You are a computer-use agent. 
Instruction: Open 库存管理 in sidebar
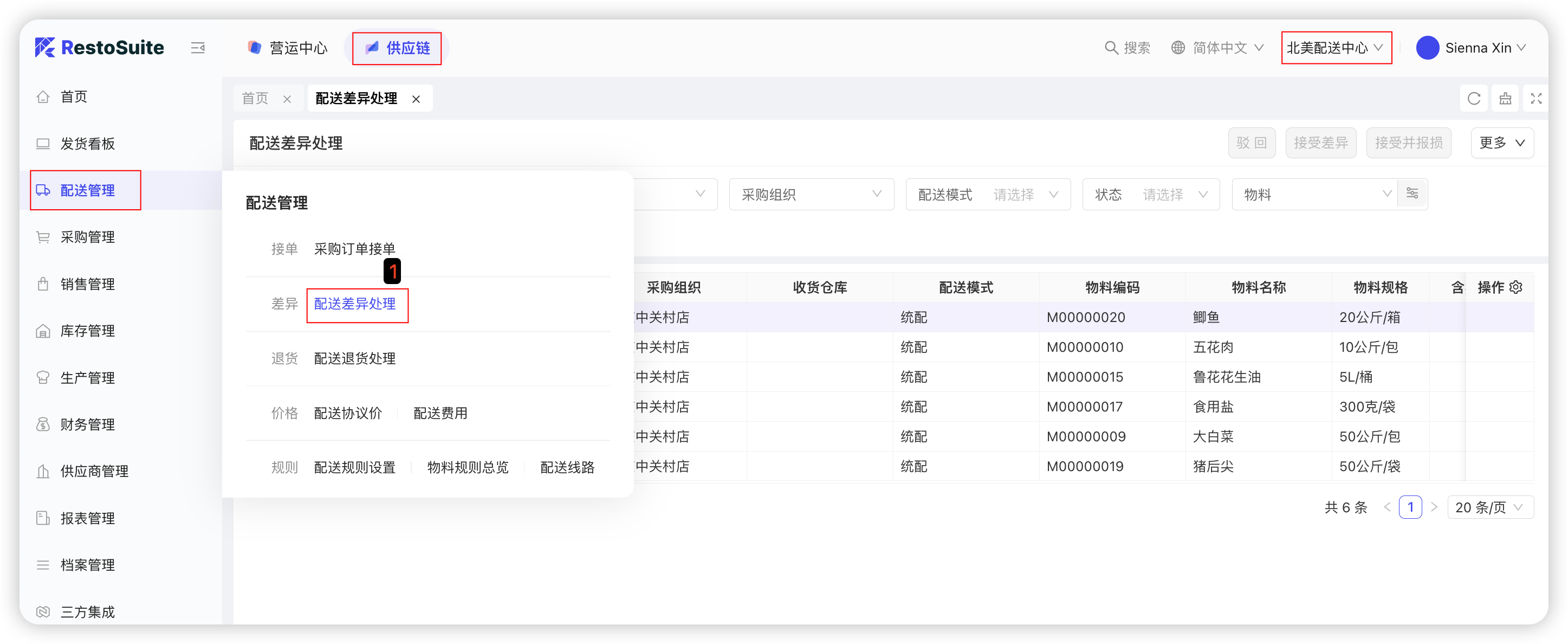coord(87,331)
